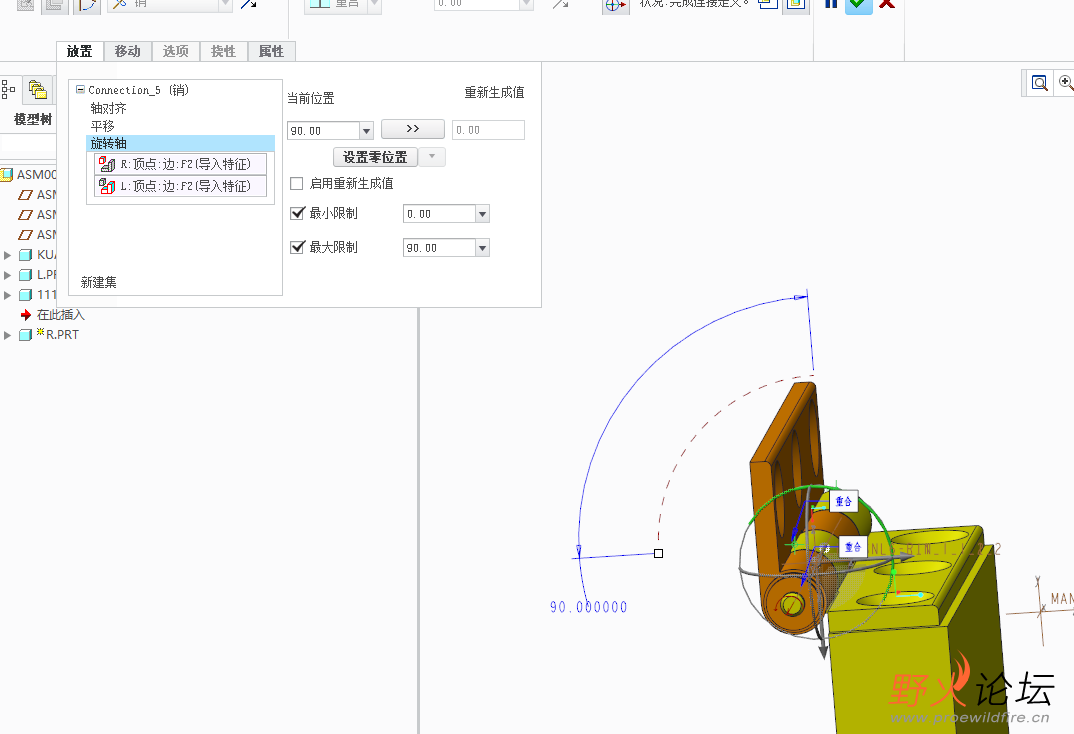Select the first ASM datum plane
The height and width of the screenshot is (734, 1074).
[x=26, y=194]
